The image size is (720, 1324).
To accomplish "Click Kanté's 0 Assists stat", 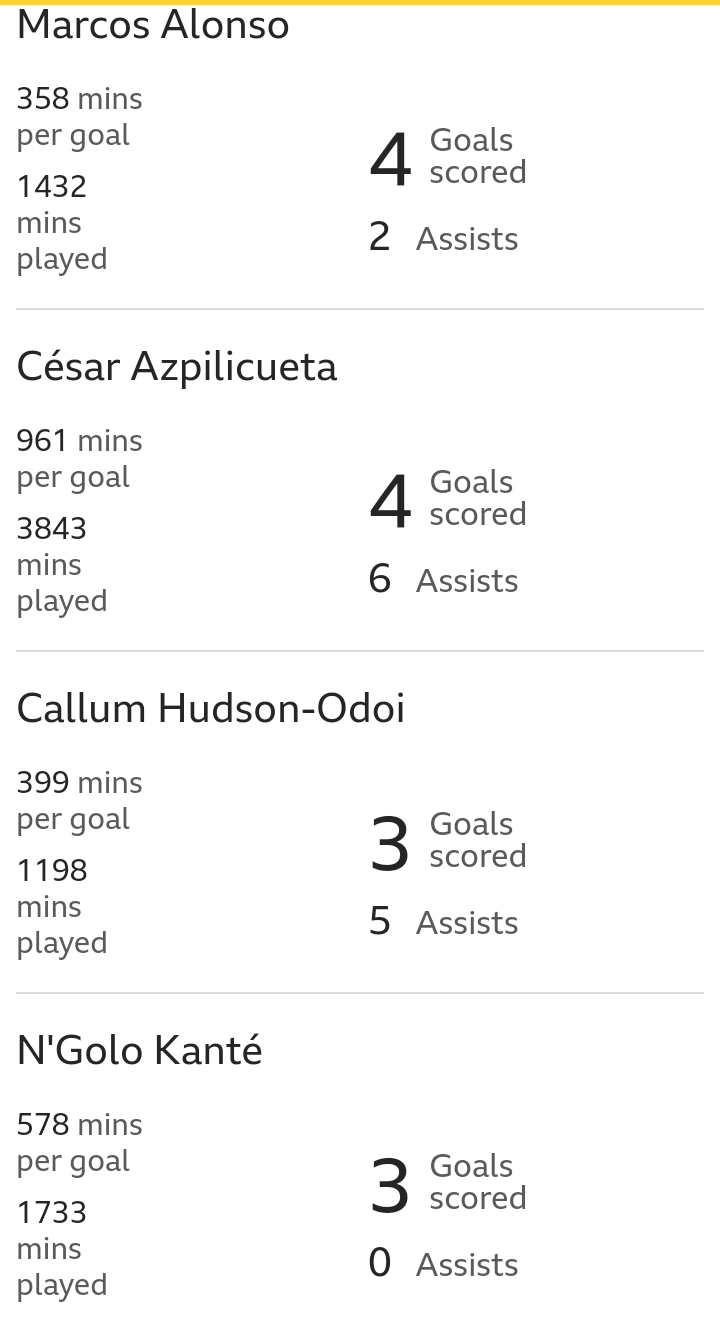I will pos(444,1264).
